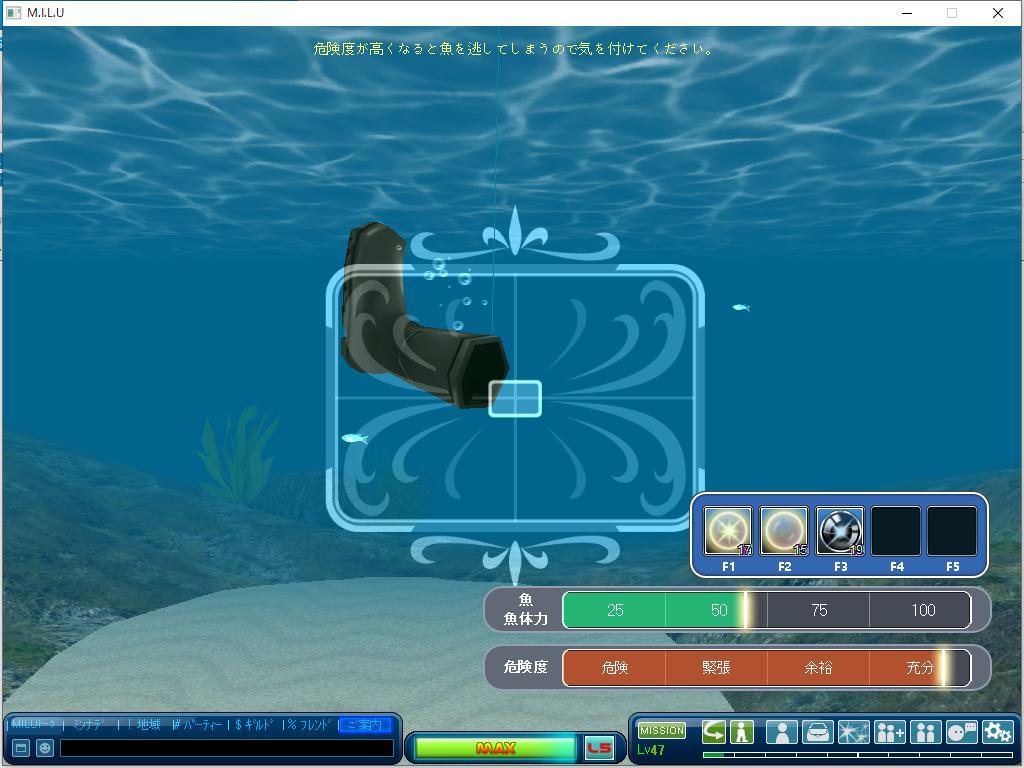Screen dimensions: 1024x768
Task: Minimize the M.I.L.U window
Action: (x=906, y=13)
